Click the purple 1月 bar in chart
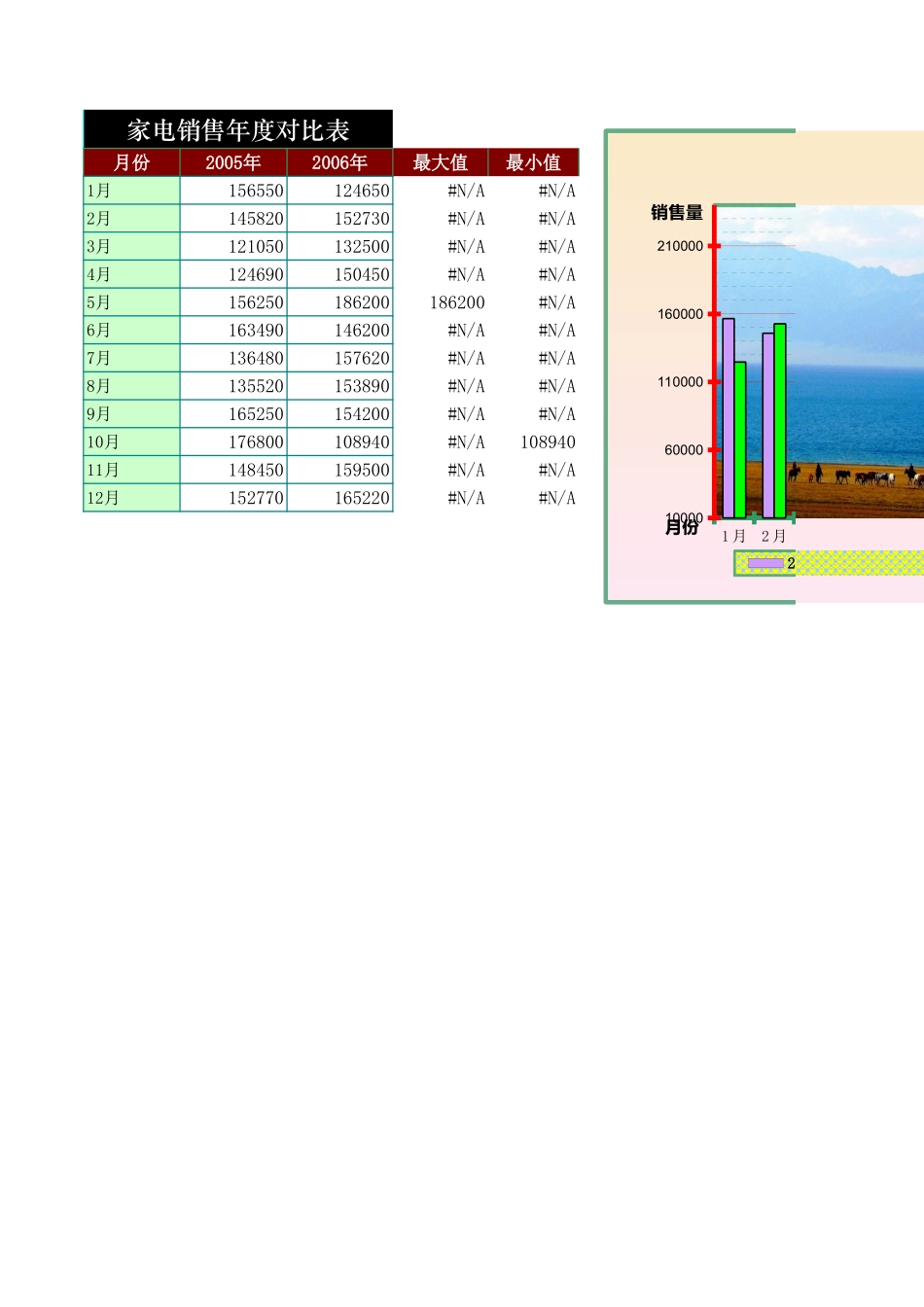924x1307 pixels. pyautogui.click(x=729, y=418)
